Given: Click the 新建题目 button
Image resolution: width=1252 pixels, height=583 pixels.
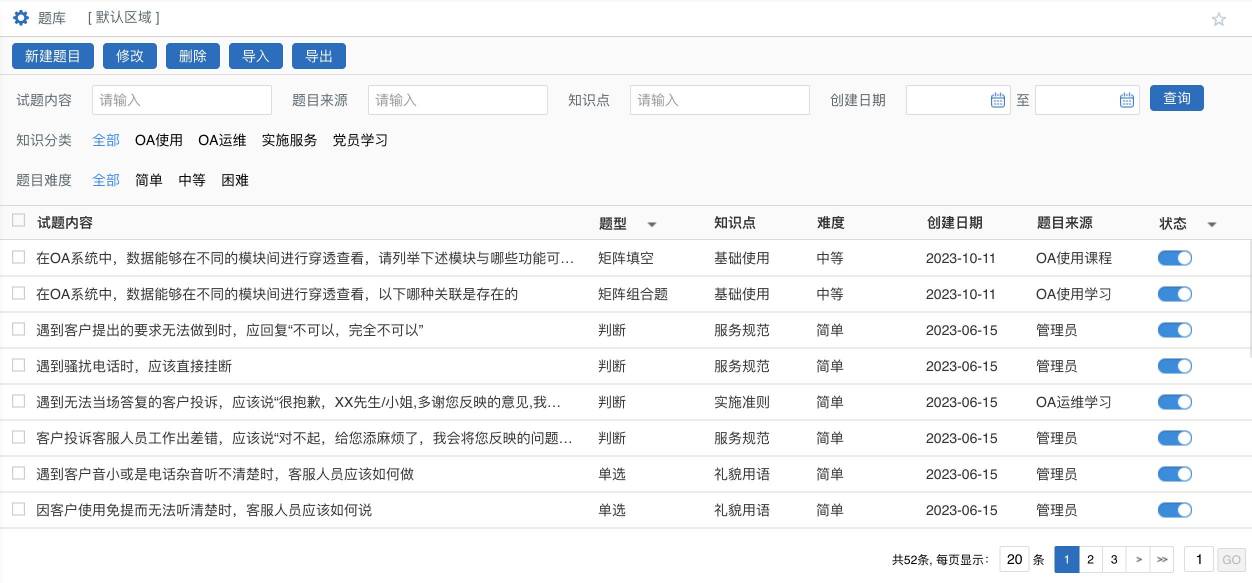Looking at the screenshot, I should (53, 56).
